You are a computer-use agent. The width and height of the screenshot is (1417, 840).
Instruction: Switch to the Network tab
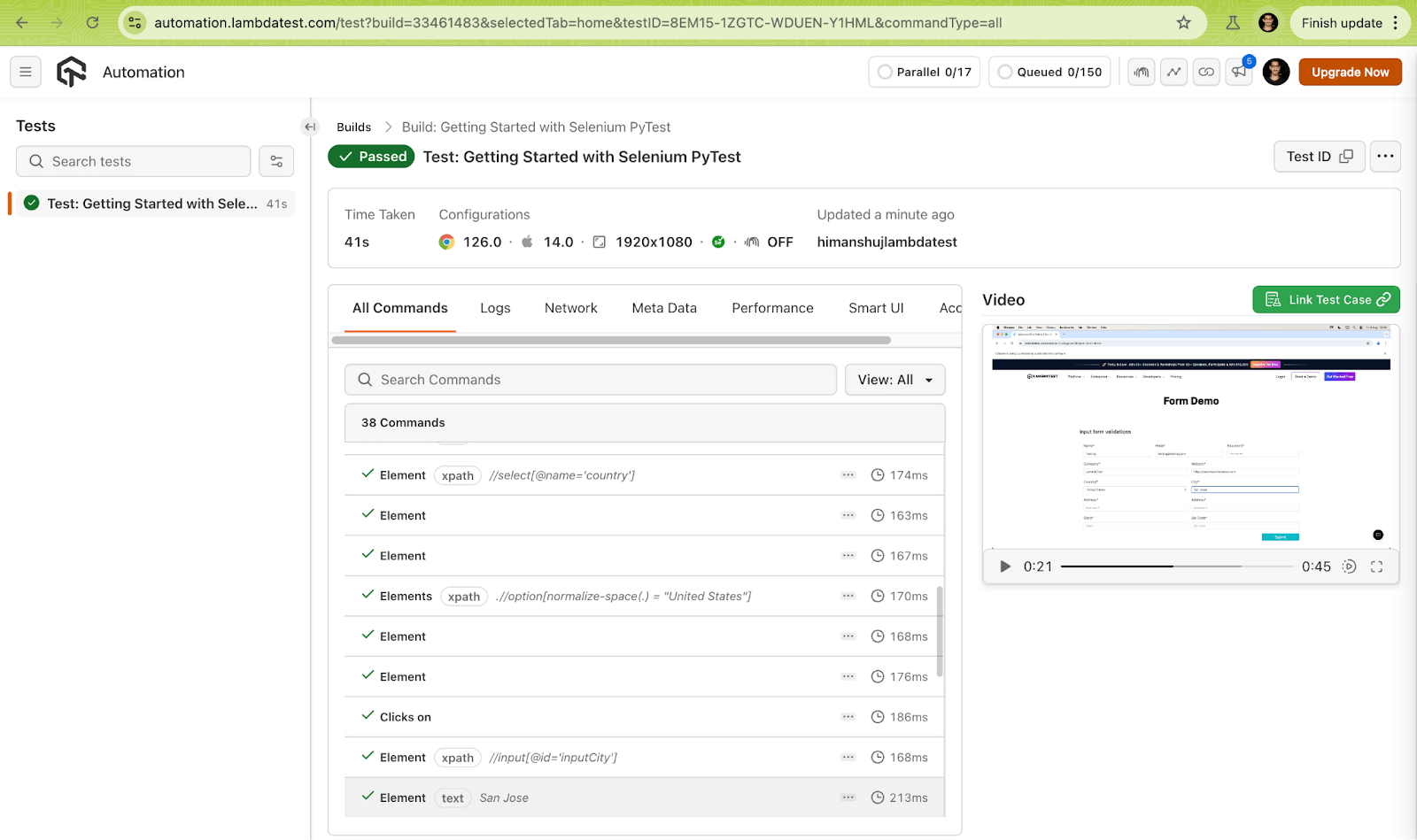(570, 307)
